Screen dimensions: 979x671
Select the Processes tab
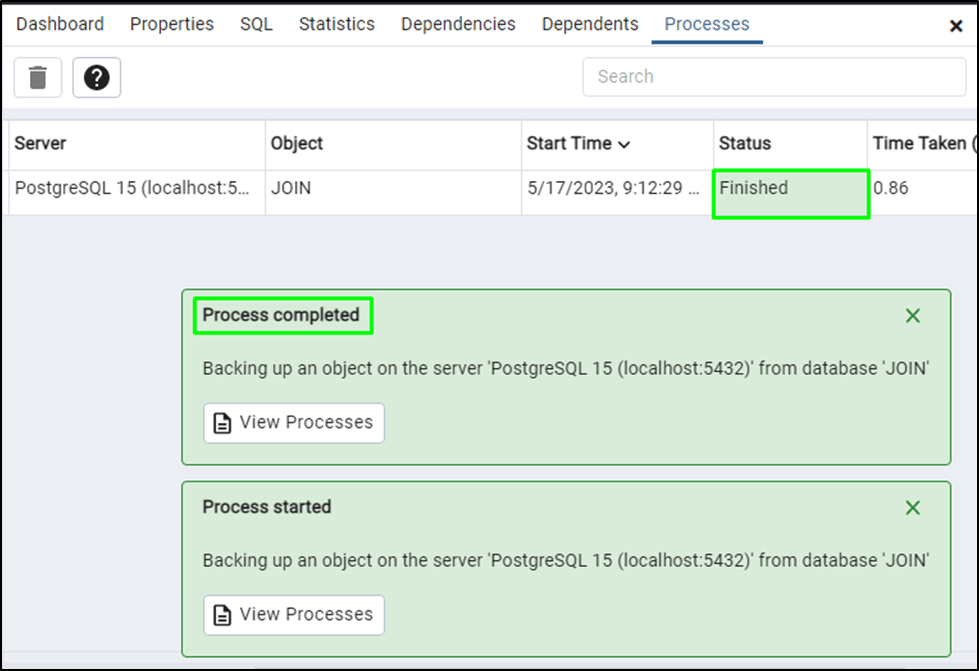click(x=707, y=24)
